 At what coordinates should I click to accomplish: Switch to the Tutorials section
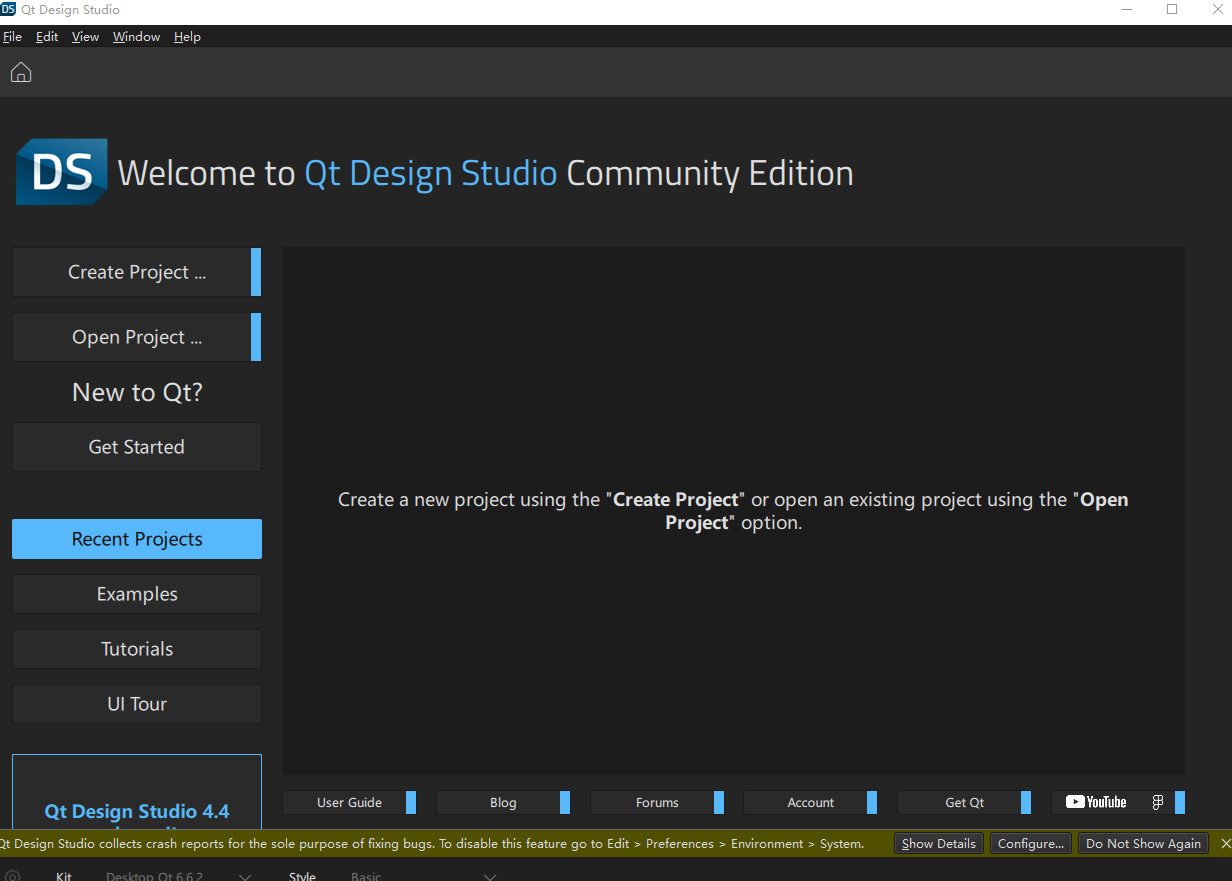click(137, 649)
